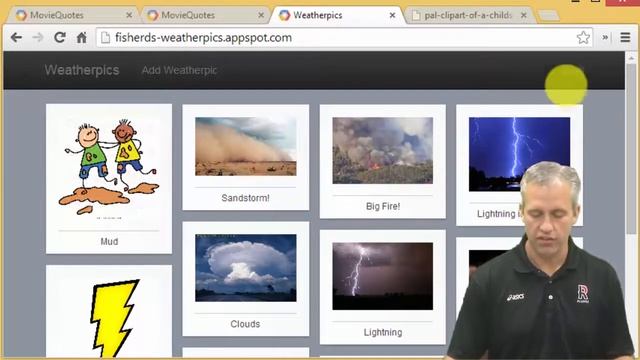Open the Add Weatherpic link
Screen dimensions: 640x360
(179, 70)
